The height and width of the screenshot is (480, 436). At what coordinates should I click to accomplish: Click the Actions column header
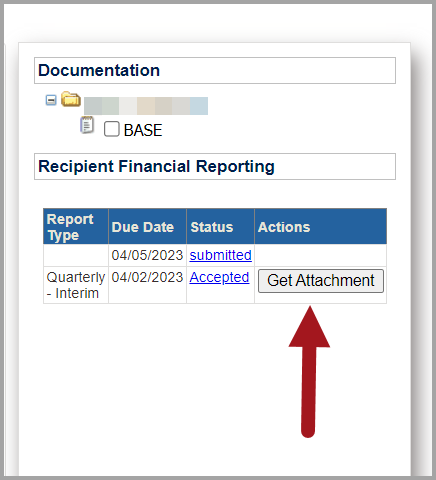(x=321, y=227)
